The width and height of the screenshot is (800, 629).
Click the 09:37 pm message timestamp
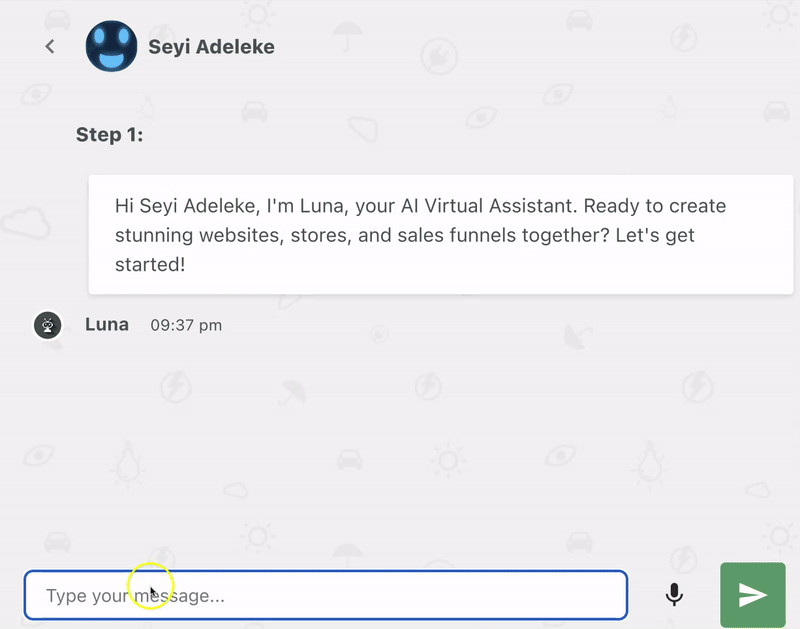[x=186, y=325]
